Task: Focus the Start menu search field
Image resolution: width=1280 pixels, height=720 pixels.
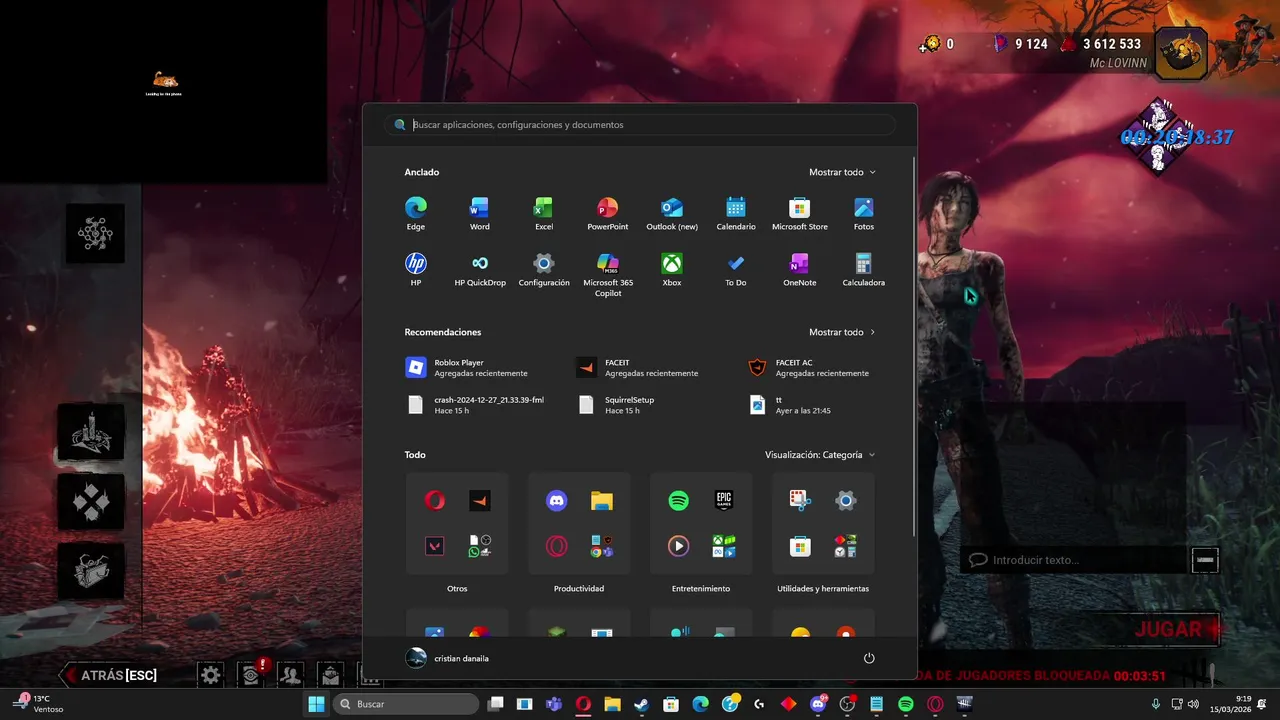Action: tap(640, 125)
